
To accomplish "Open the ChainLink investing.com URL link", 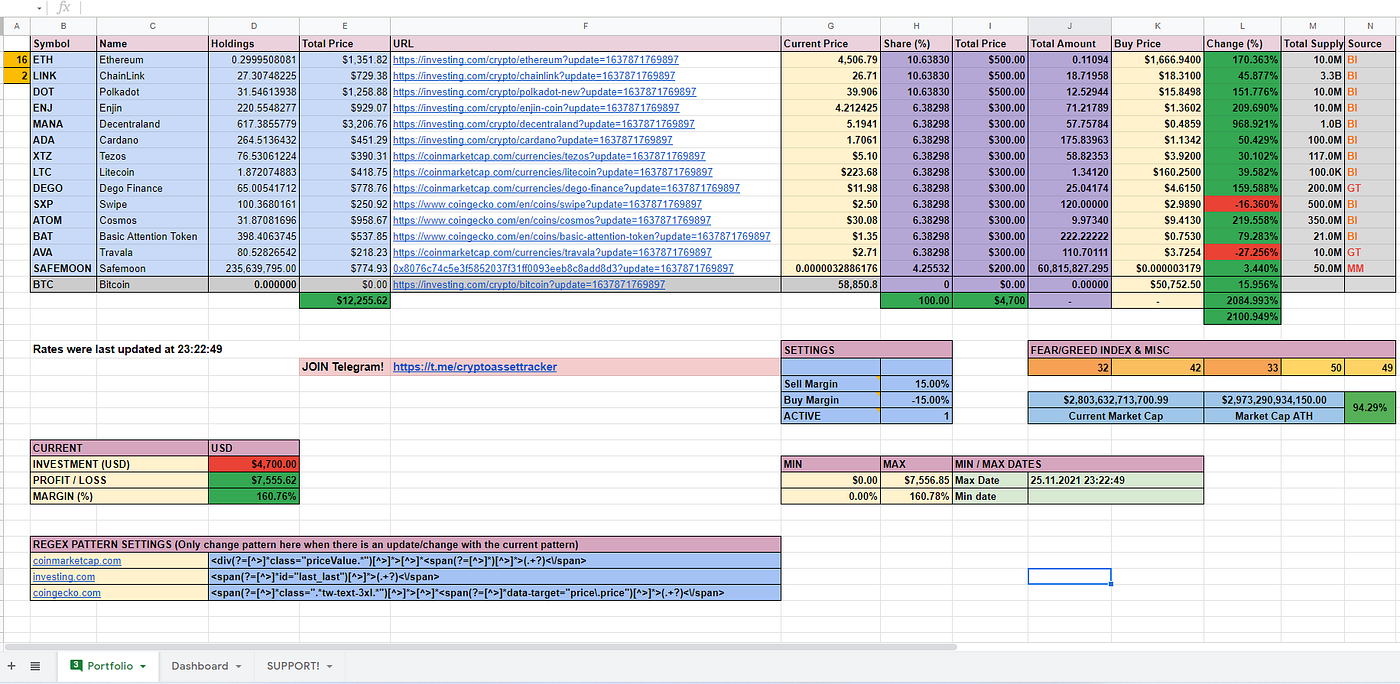I will [535, 76].
